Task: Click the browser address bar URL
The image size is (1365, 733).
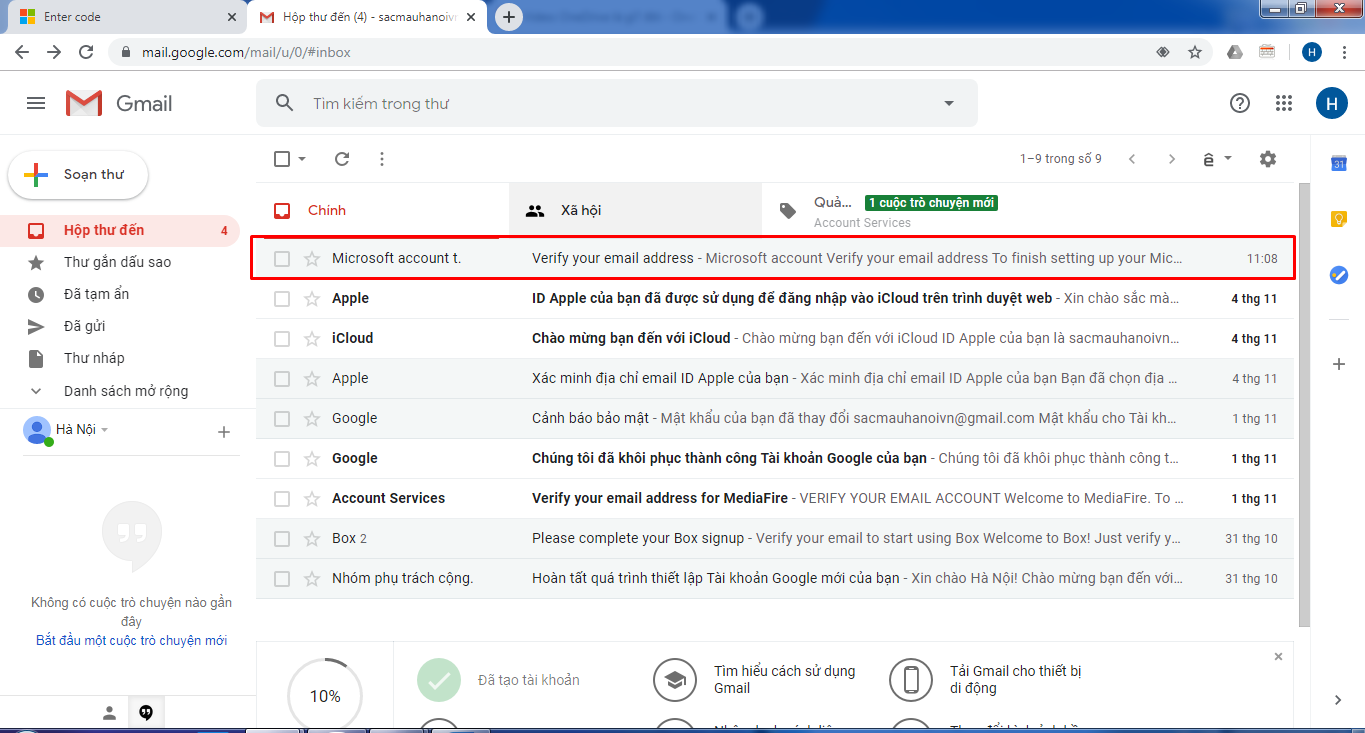Action: click(x=248, y=52)
